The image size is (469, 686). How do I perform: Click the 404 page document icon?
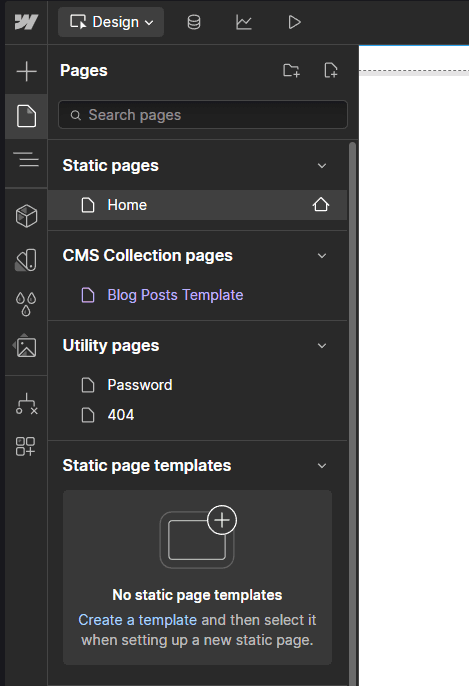(x=88, y=415)
